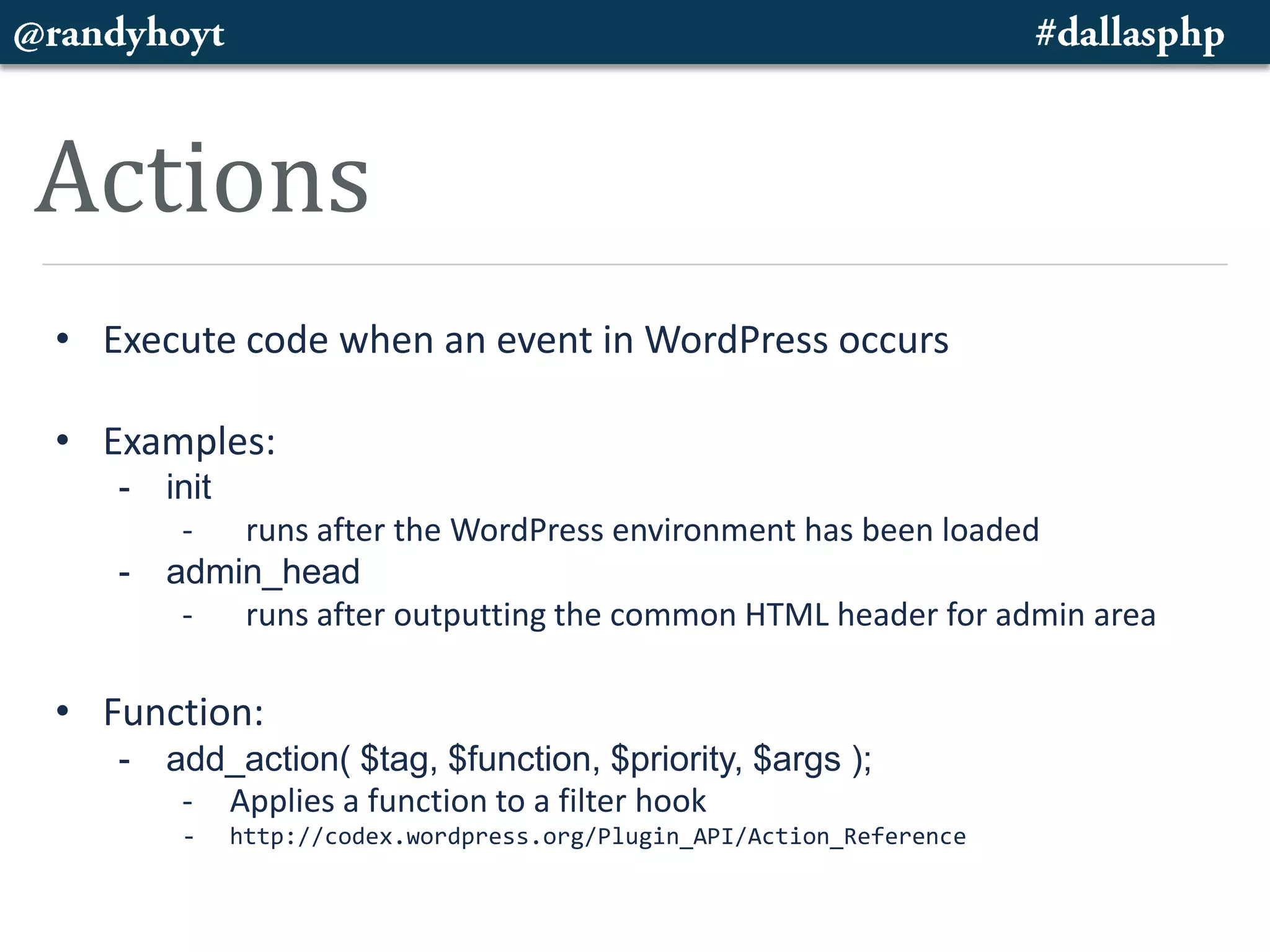Select the 'init' list item

pos(189,487)
